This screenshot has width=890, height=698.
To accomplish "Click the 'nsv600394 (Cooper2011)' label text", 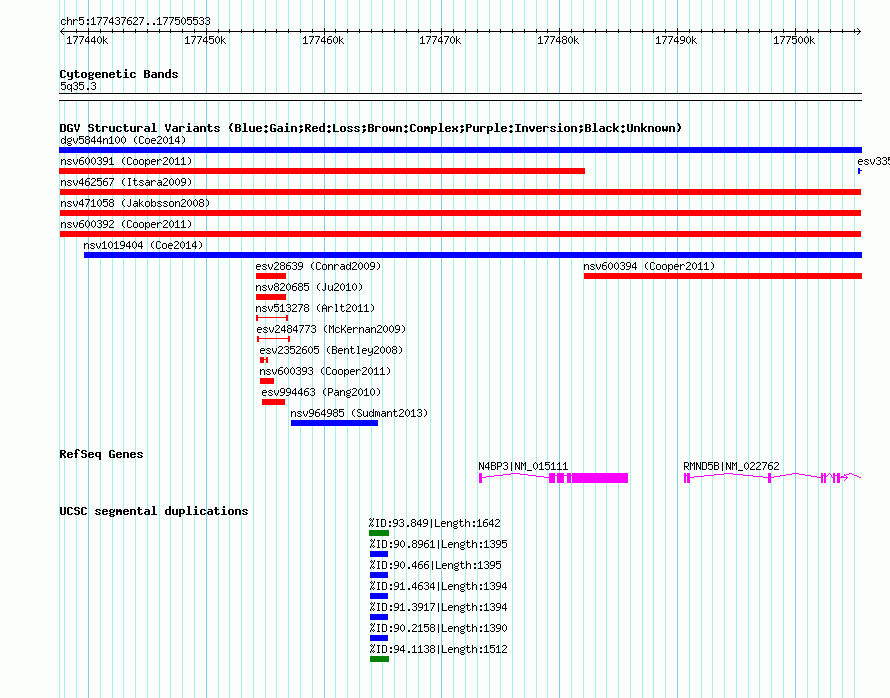I will click(649, 266).
